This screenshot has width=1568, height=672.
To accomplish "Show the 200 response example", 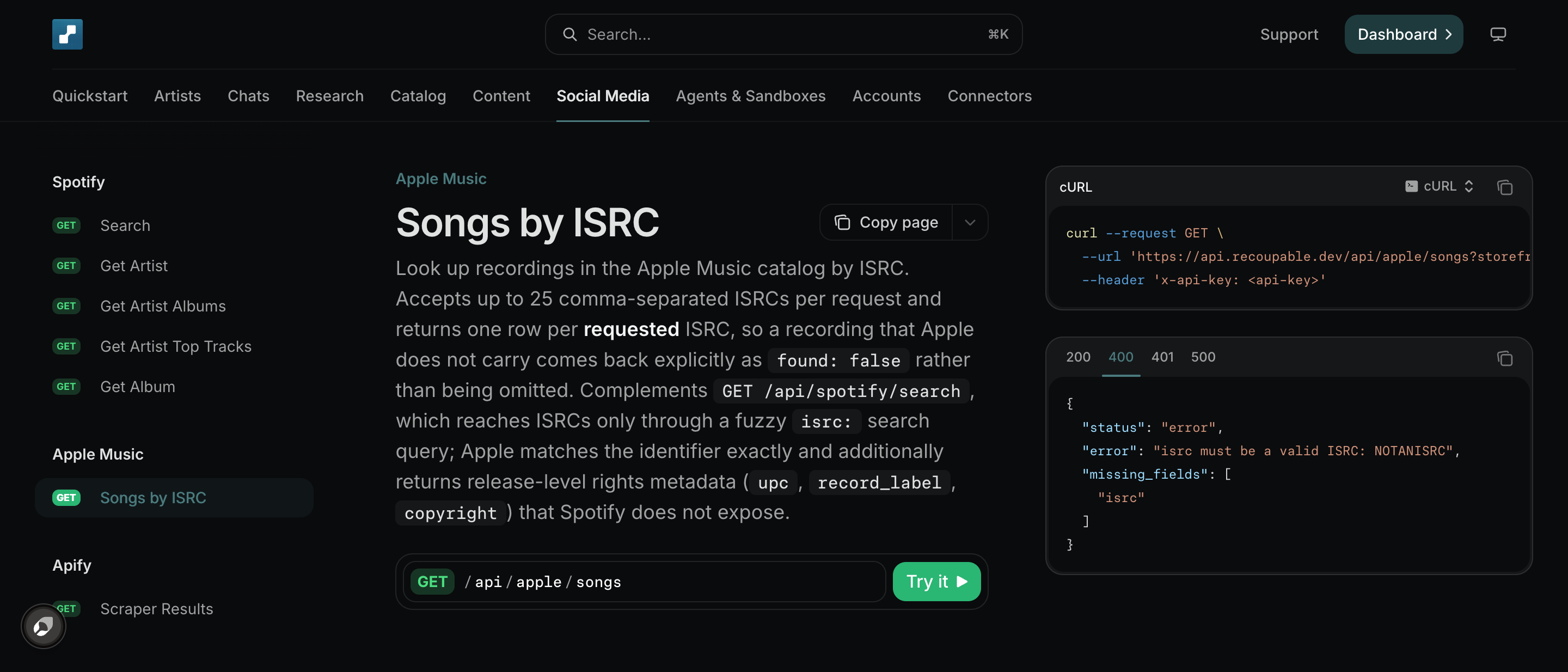I will (x=1078, y=357).
